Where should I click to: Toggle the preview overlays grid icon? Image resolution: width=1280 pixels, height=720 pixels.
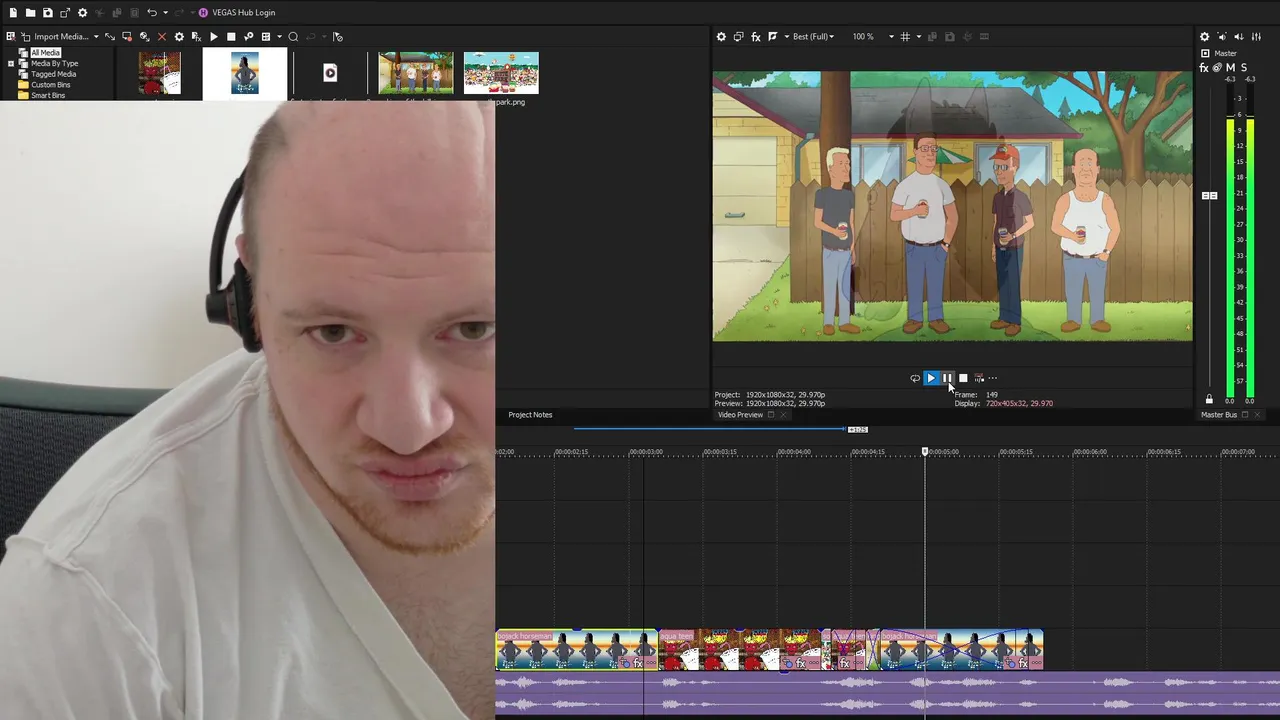pyautogui.click(x=905, y=37)
